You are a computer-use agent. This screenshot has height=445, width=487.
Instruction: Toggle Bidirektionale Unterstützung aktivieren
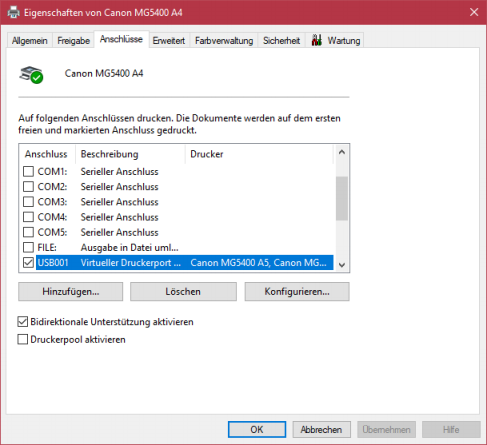[23, 322]
